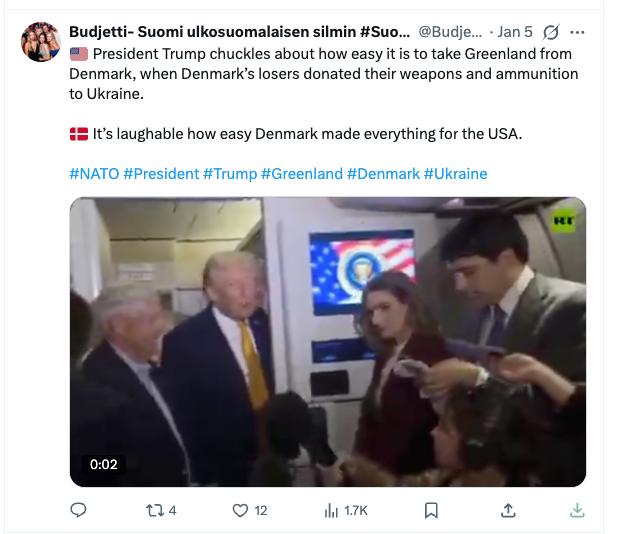Image resolution: width=628 pixels, height=534 pixels.
Task: Open view analytics bar chart icon
Action: 331,510
